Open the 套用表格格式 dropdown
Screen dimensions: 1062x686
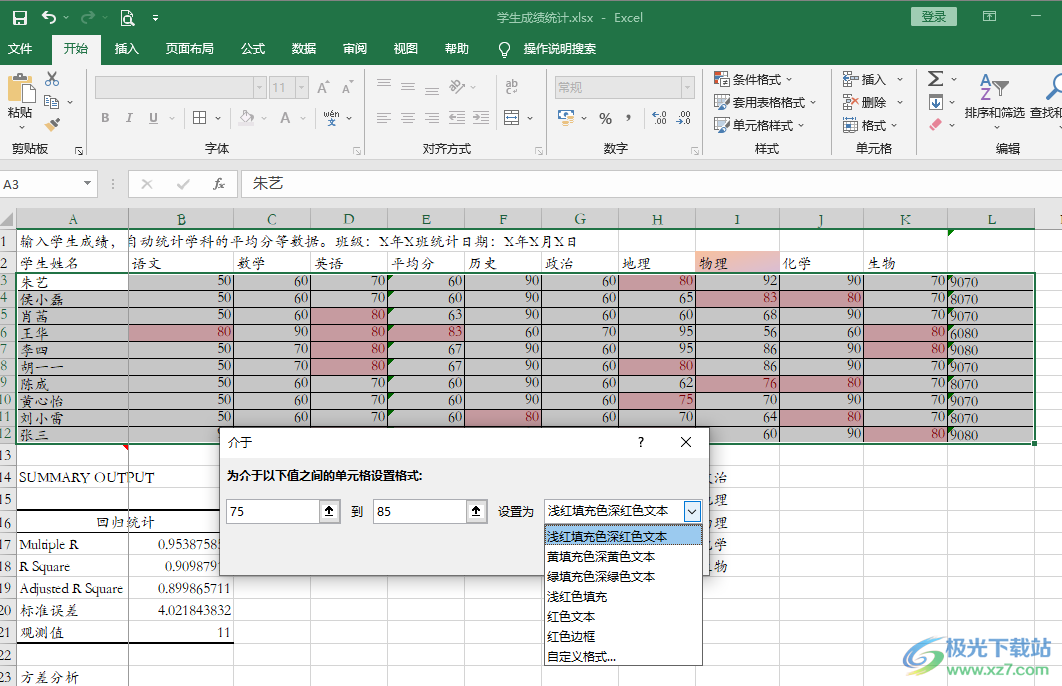pyautogui.click(x=765, y=102)
